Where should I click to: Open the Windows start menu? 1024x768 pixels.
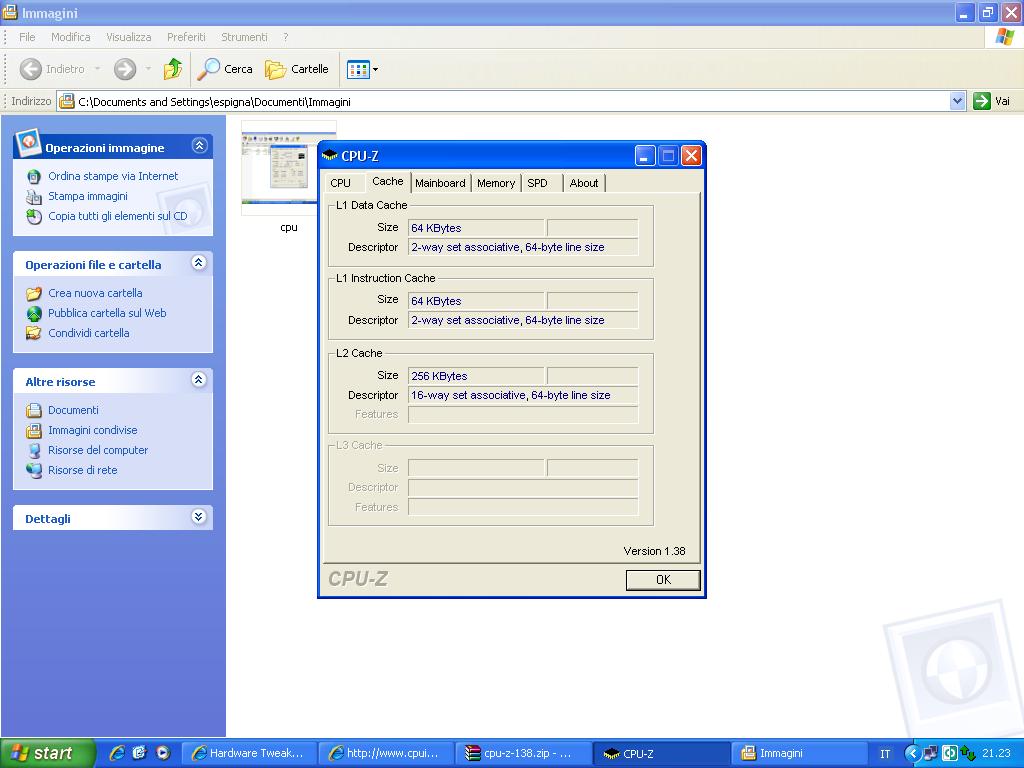point(47,753)
